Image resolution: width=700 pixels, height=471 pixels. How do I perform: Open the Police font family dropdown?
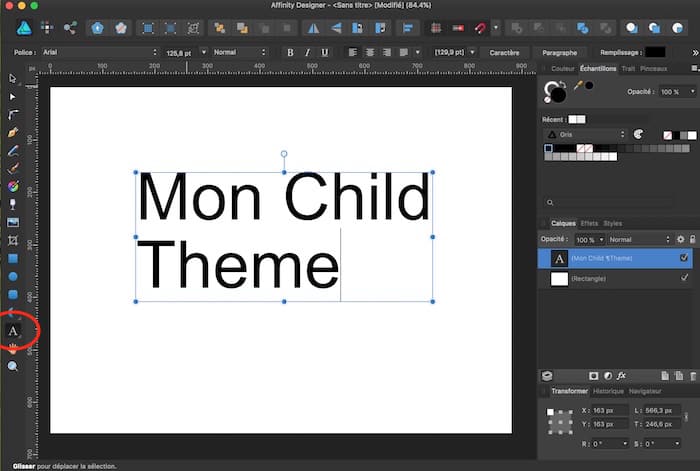[100, 52]
